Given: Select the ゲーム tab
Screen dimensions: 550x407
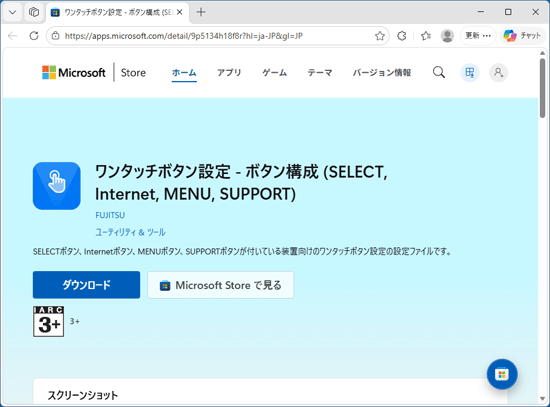Looking at the screenshot, I should (275, 73).
